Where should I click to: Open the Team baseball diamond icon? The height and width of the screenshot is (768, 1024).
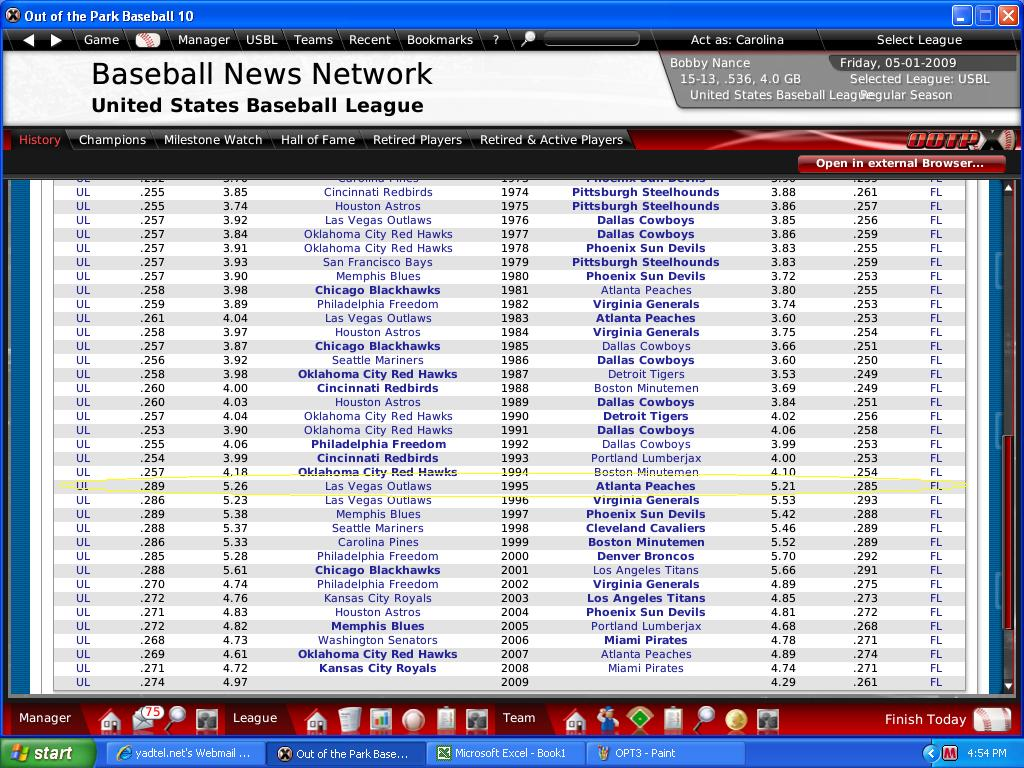point(640,719)
